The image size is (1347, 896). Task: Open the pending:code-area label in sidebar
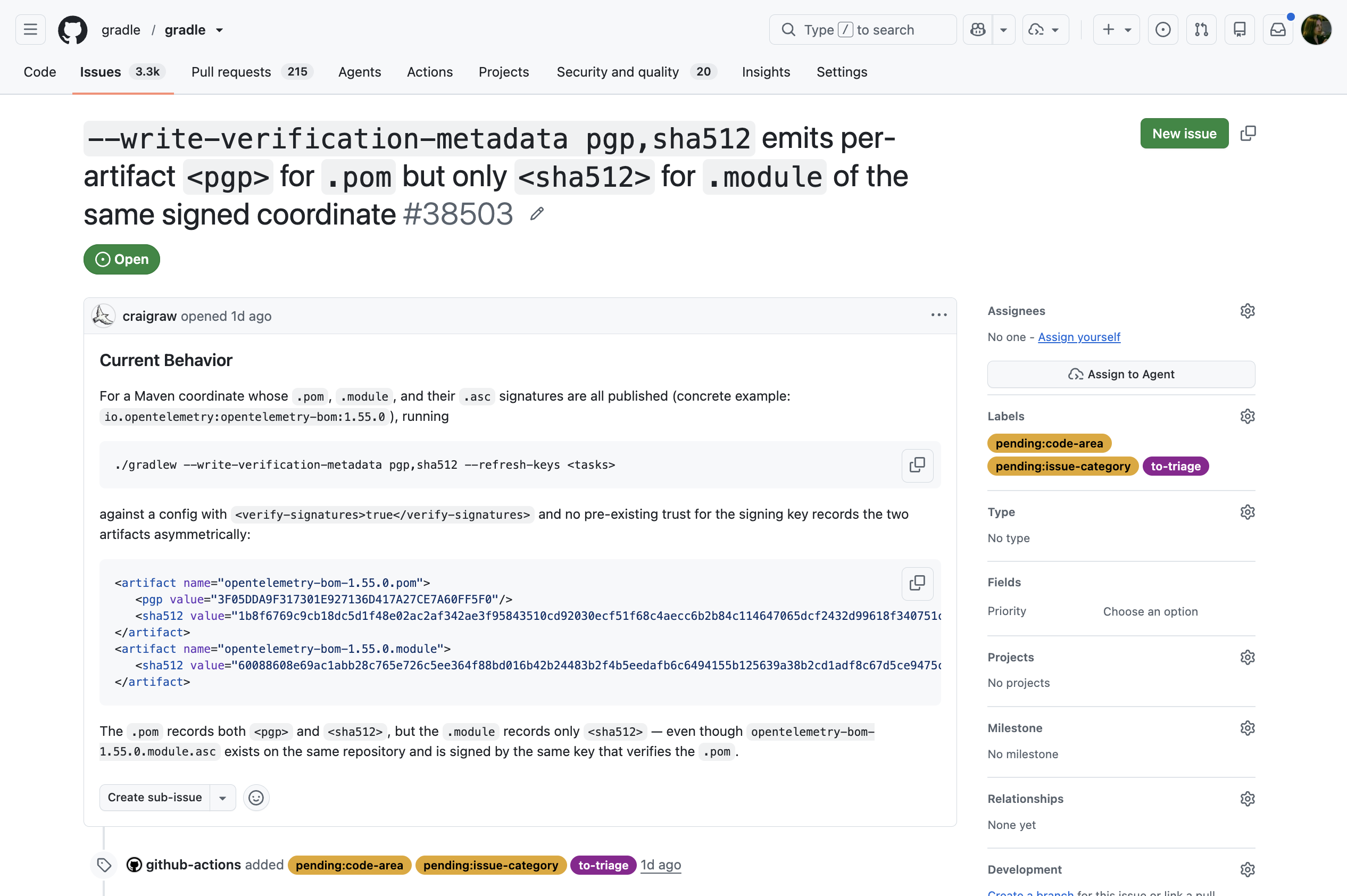point(1049,443)
